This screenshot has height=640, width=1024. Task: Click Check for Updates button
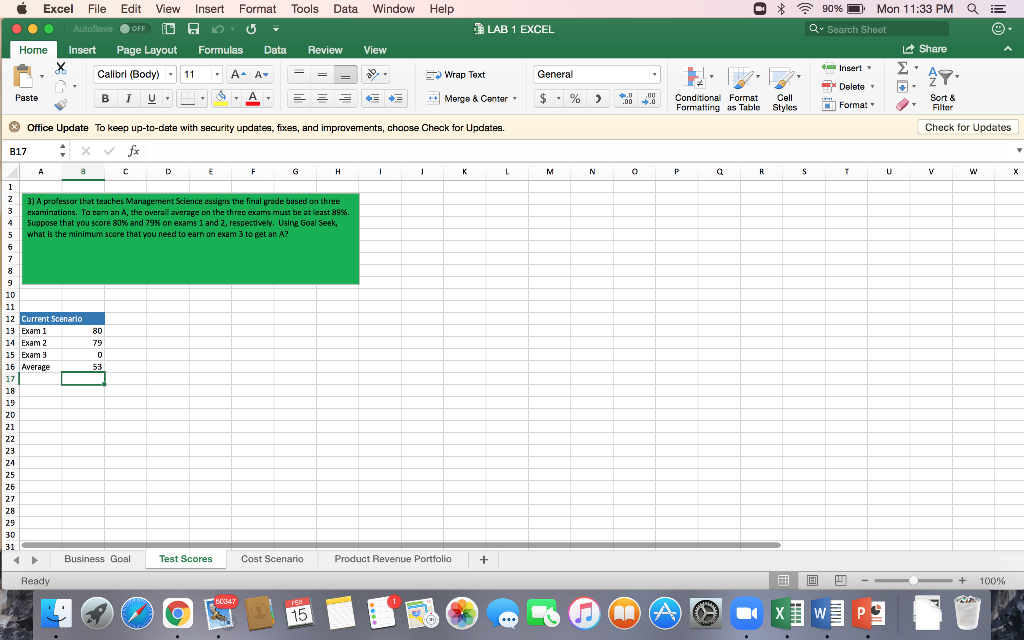click(x=968, y=127)
